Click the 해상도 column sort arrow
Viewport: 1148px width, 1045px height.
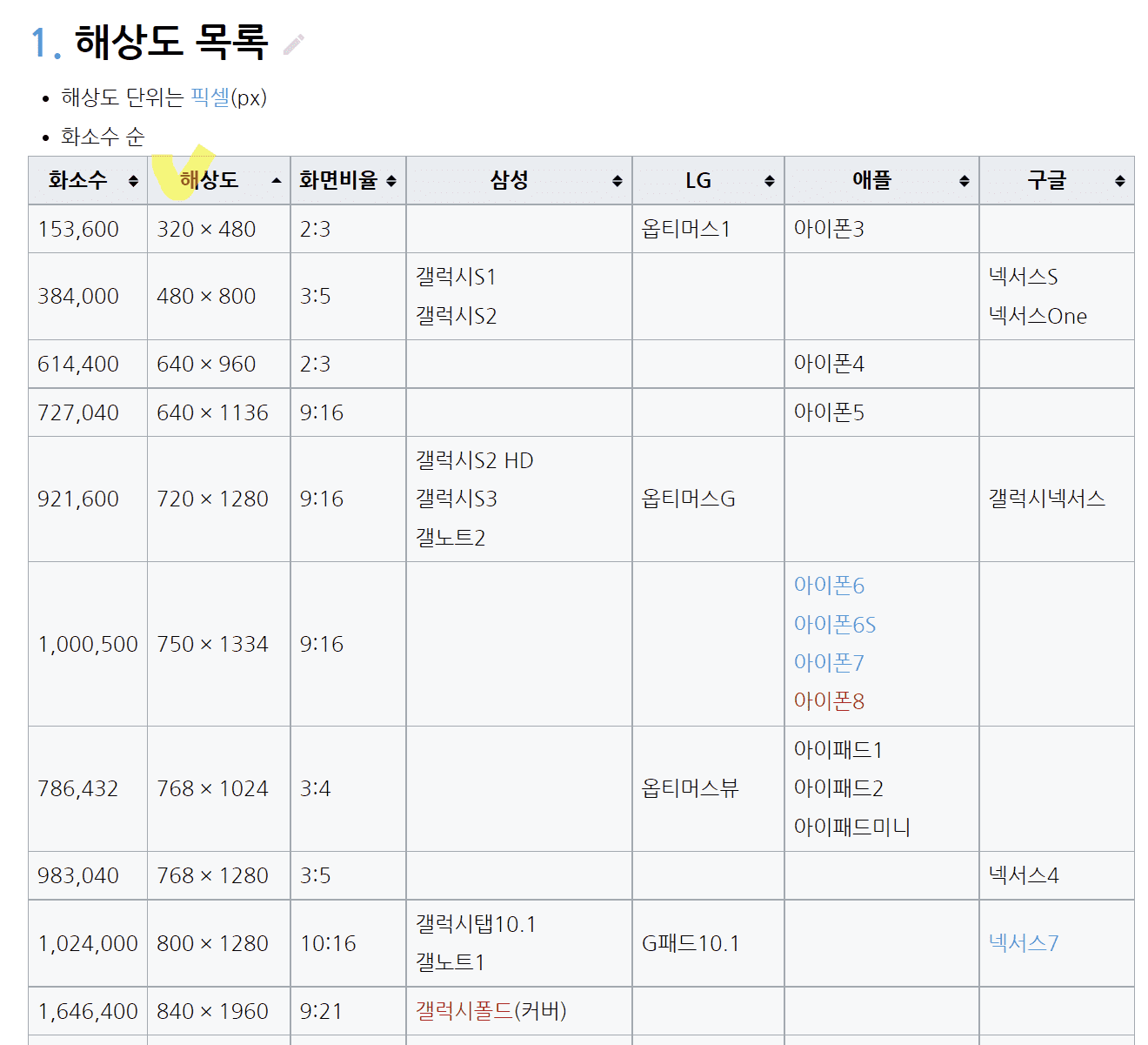coord(277,181)
